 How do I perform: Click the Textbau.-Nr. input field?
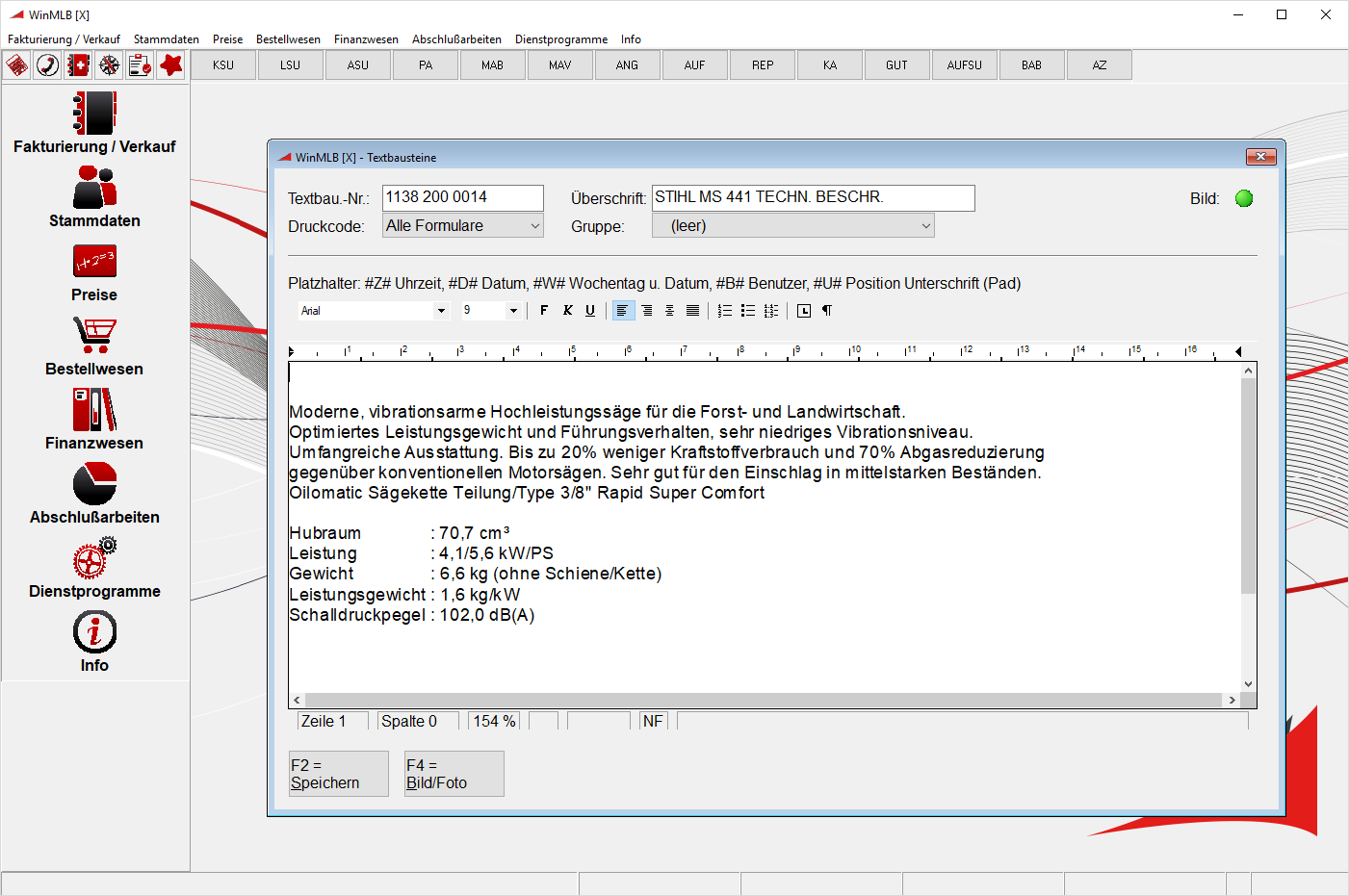tap(463, 197)
